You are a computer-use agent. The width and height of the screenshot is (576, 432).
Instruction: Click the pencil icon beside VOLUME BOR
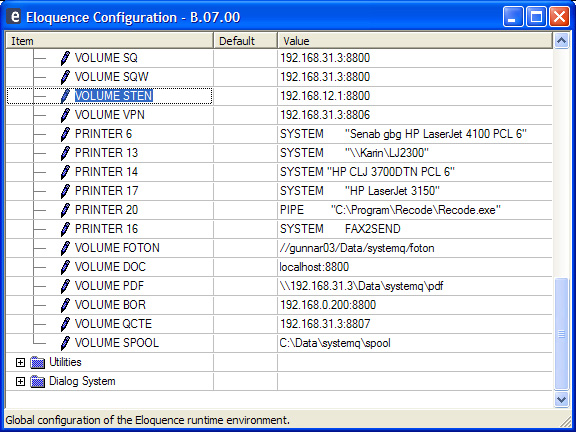click(65, 305)
